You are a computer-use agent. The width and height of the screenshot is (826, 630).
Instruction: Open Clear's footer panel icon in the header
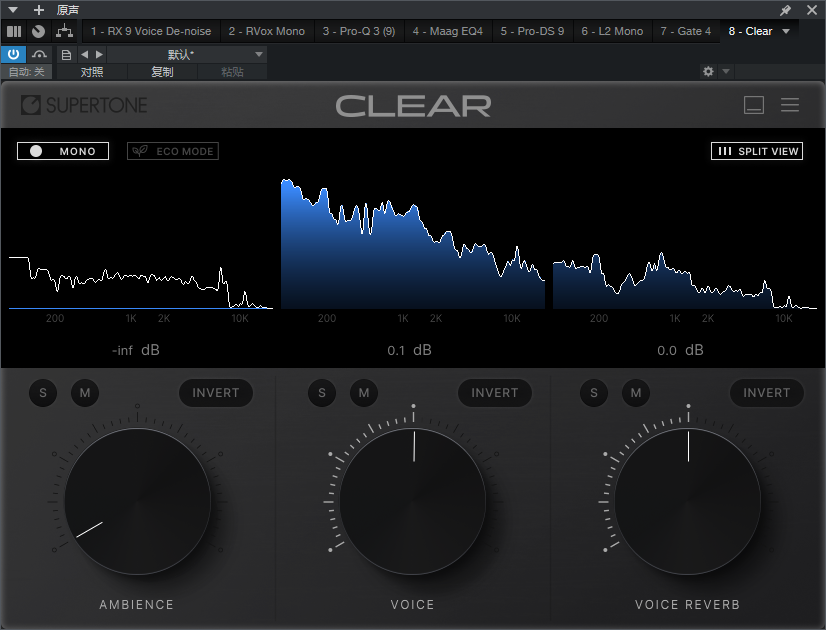(x=754, y=104)
